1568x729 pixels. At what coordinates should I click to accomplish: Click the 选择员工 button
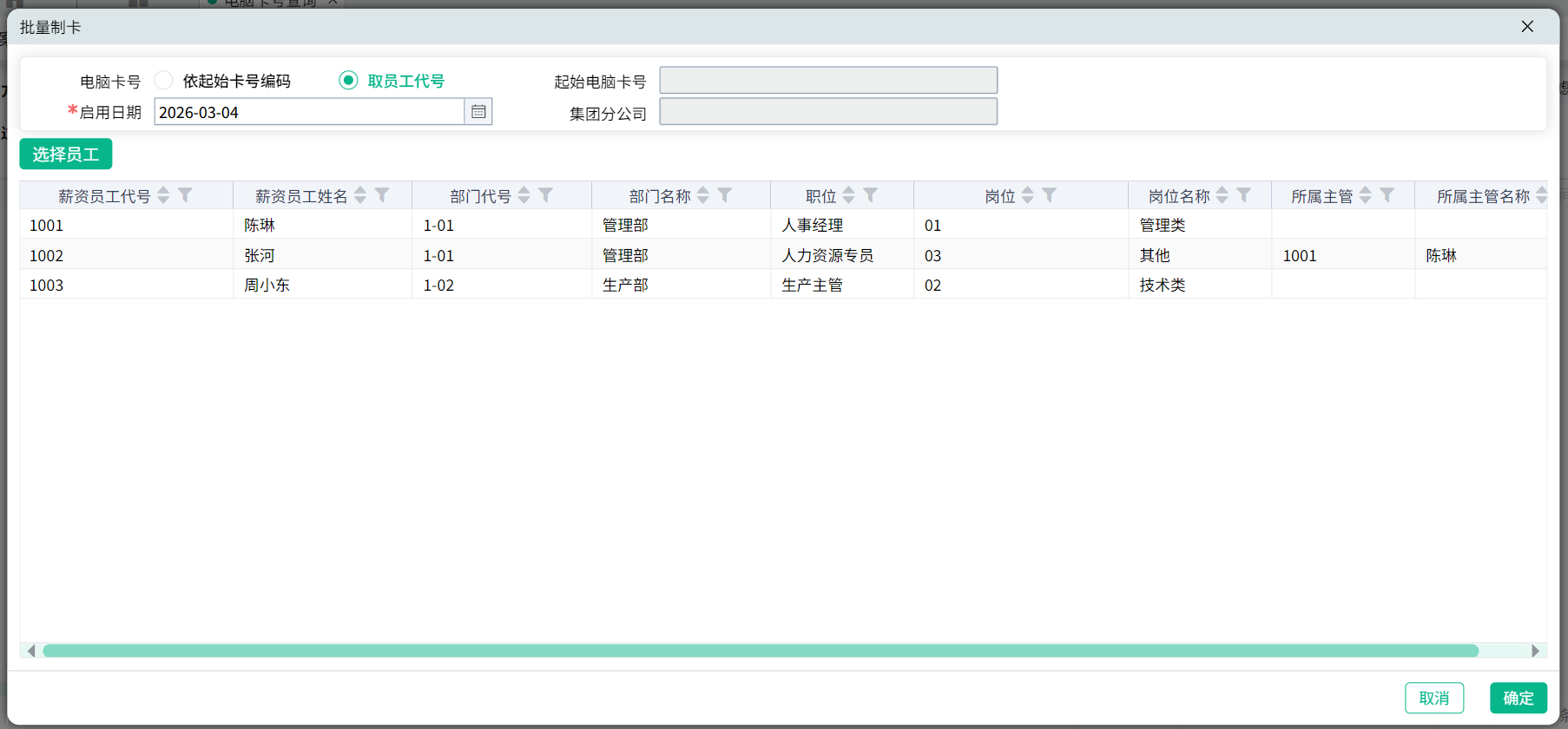coord(66,154)
